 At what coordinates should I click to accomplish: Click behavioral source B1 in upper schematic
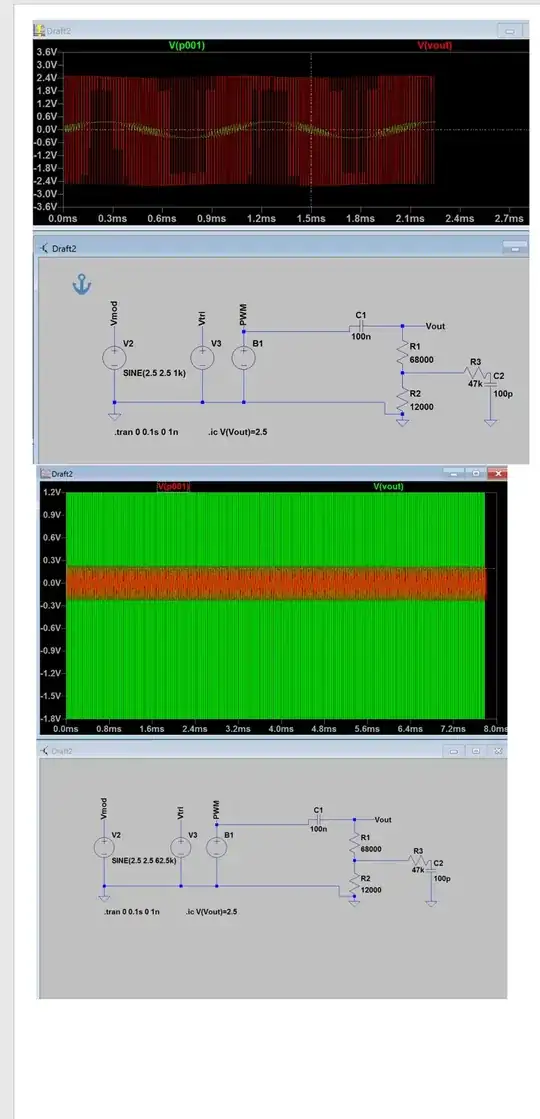pyautogui.click(x=244, y=358)
